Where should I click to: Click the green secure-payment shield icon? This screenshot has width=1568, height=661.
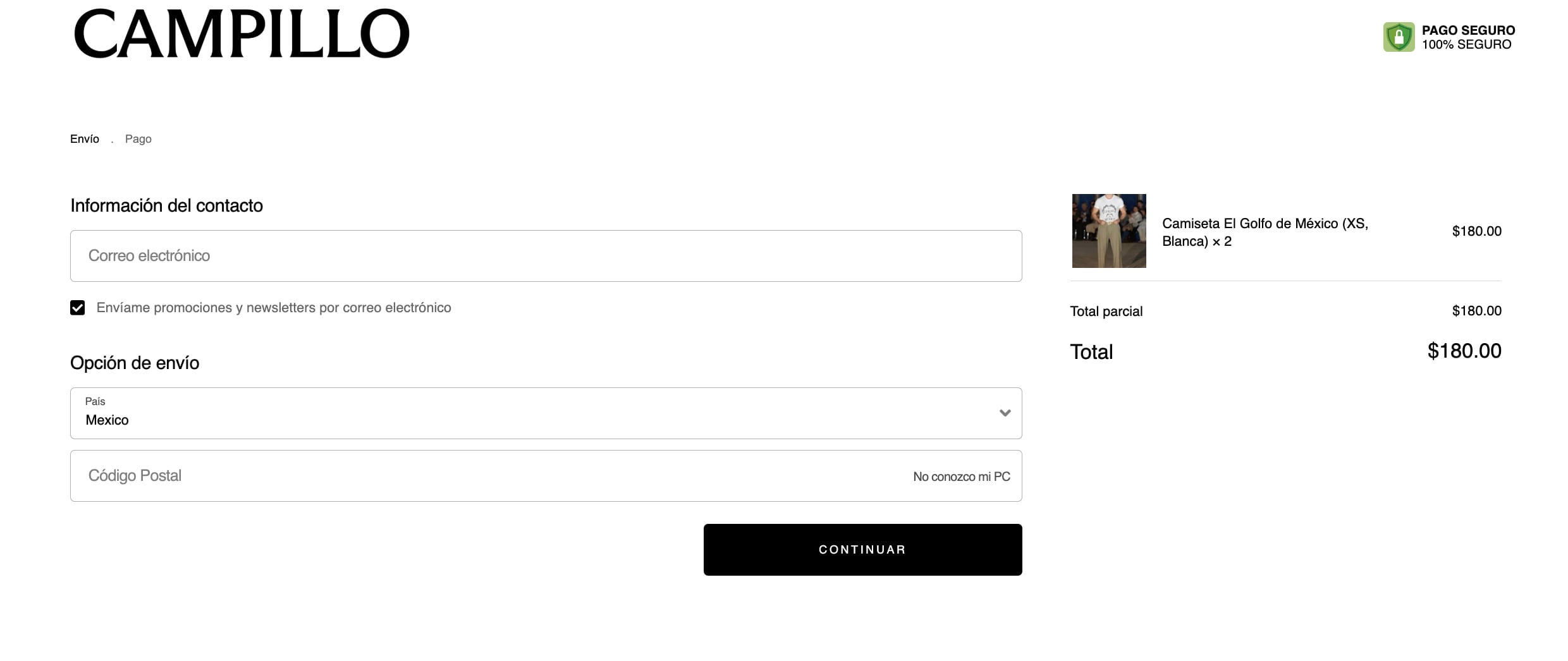point(1398,37)
